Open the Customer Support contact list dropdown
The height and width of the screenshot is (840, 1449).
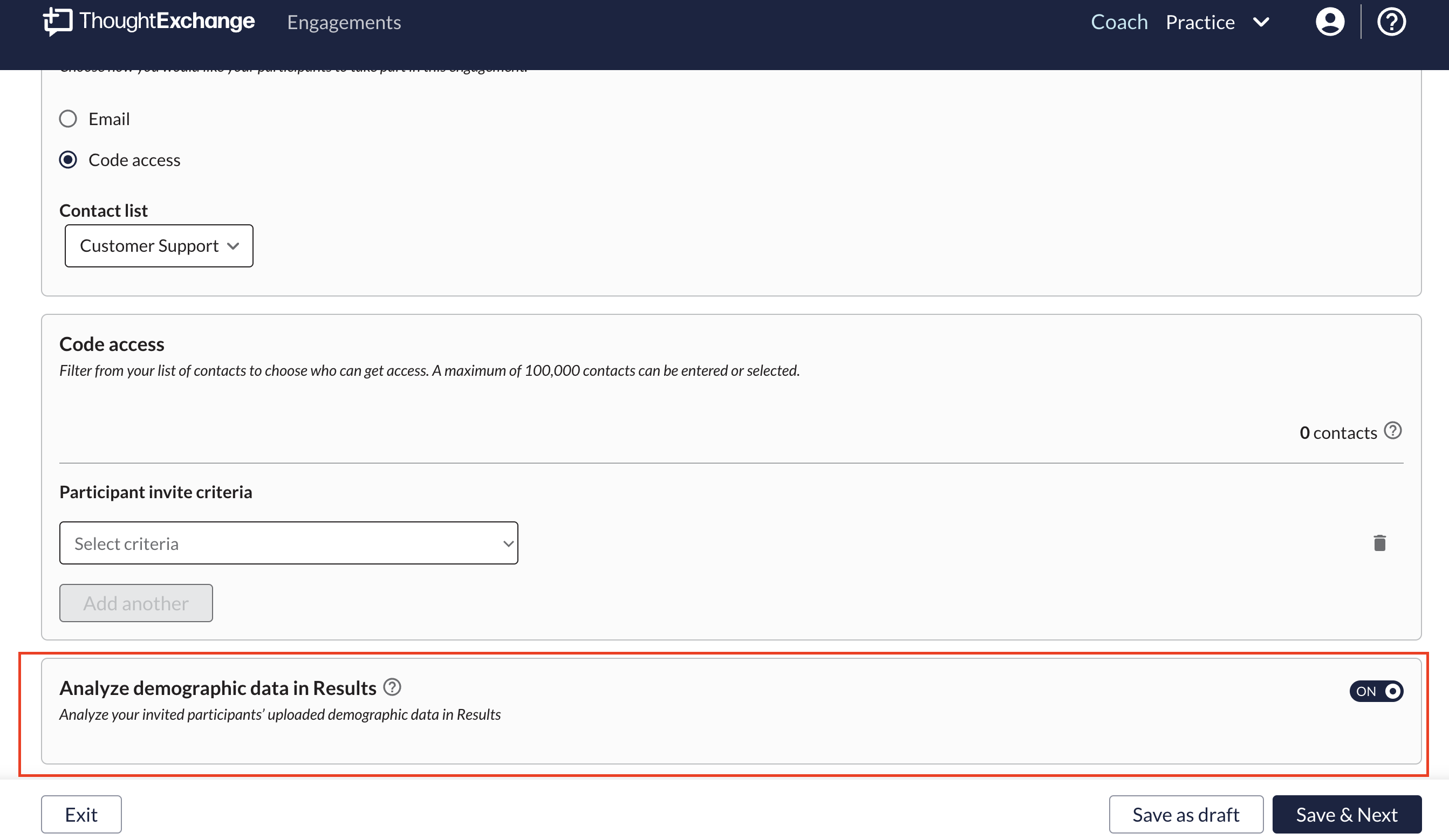[159, 246]
